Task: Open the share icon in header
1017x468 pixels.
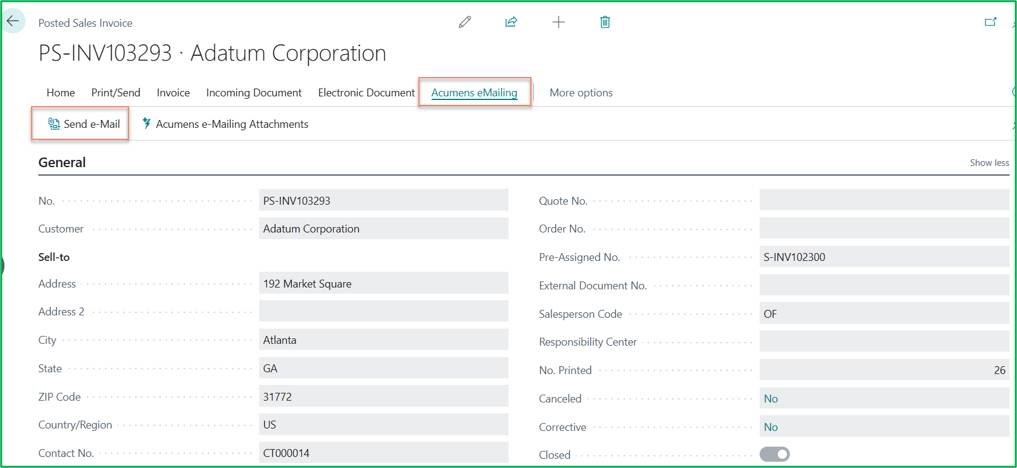Action: tap(511, 22)
